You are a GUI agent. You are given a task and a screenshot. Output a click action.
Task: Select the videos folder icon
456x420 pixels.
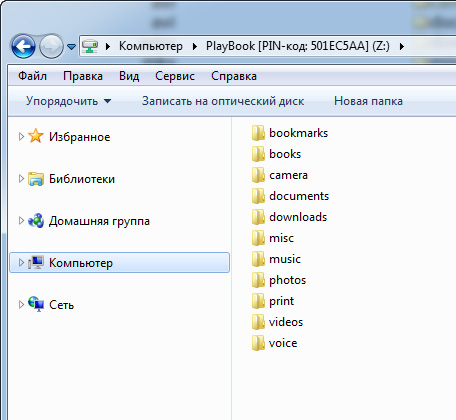[x=258, y=322]
